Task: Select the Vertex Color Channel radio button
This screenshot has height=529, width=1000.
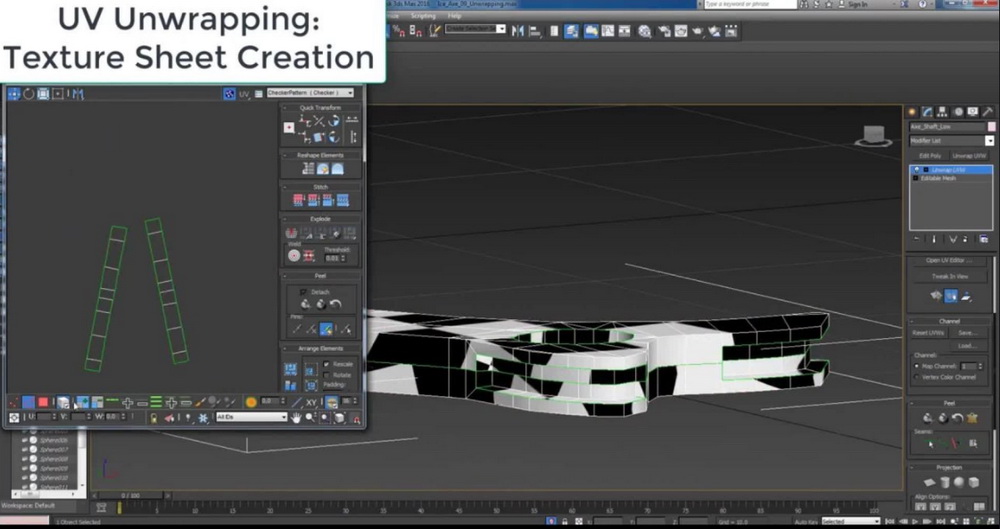Action: (x=918, y=377)
